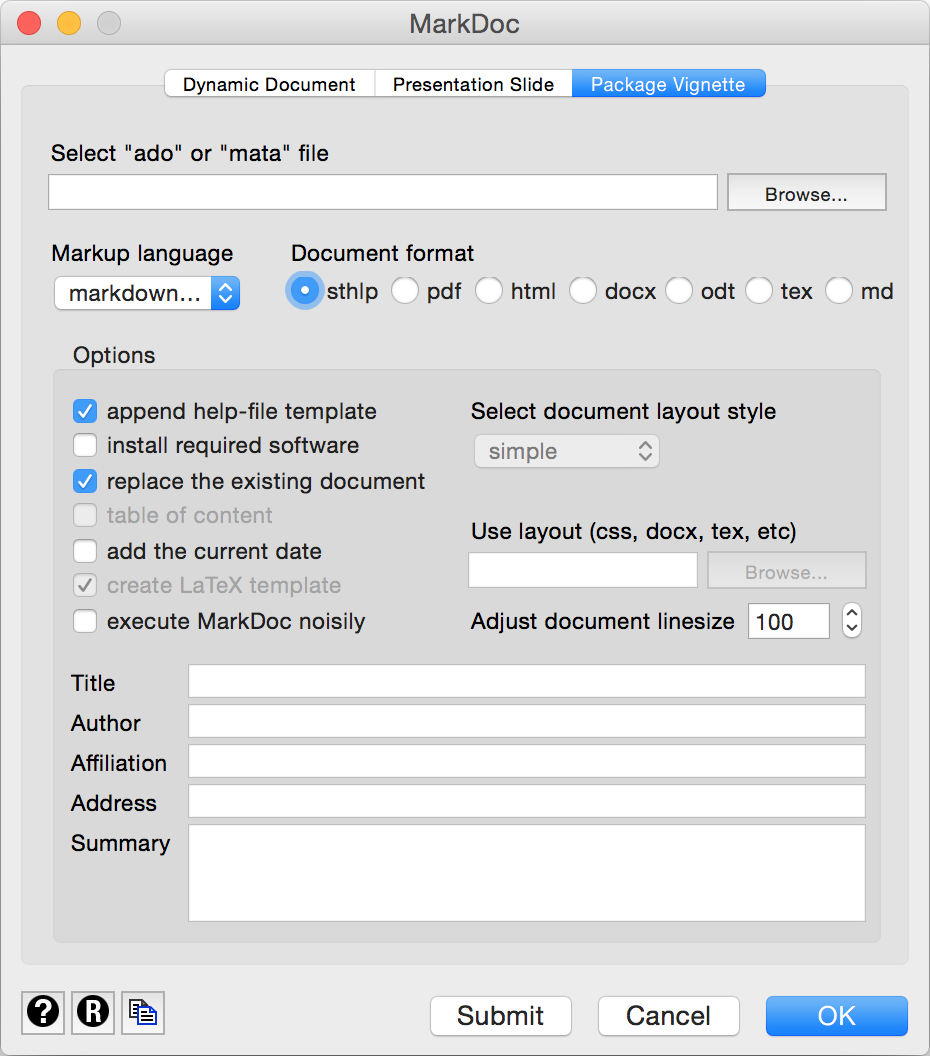This screenshot has width=930, height=1056.
Task: Click the copy command icon
Action: [x=143, y=1012]
